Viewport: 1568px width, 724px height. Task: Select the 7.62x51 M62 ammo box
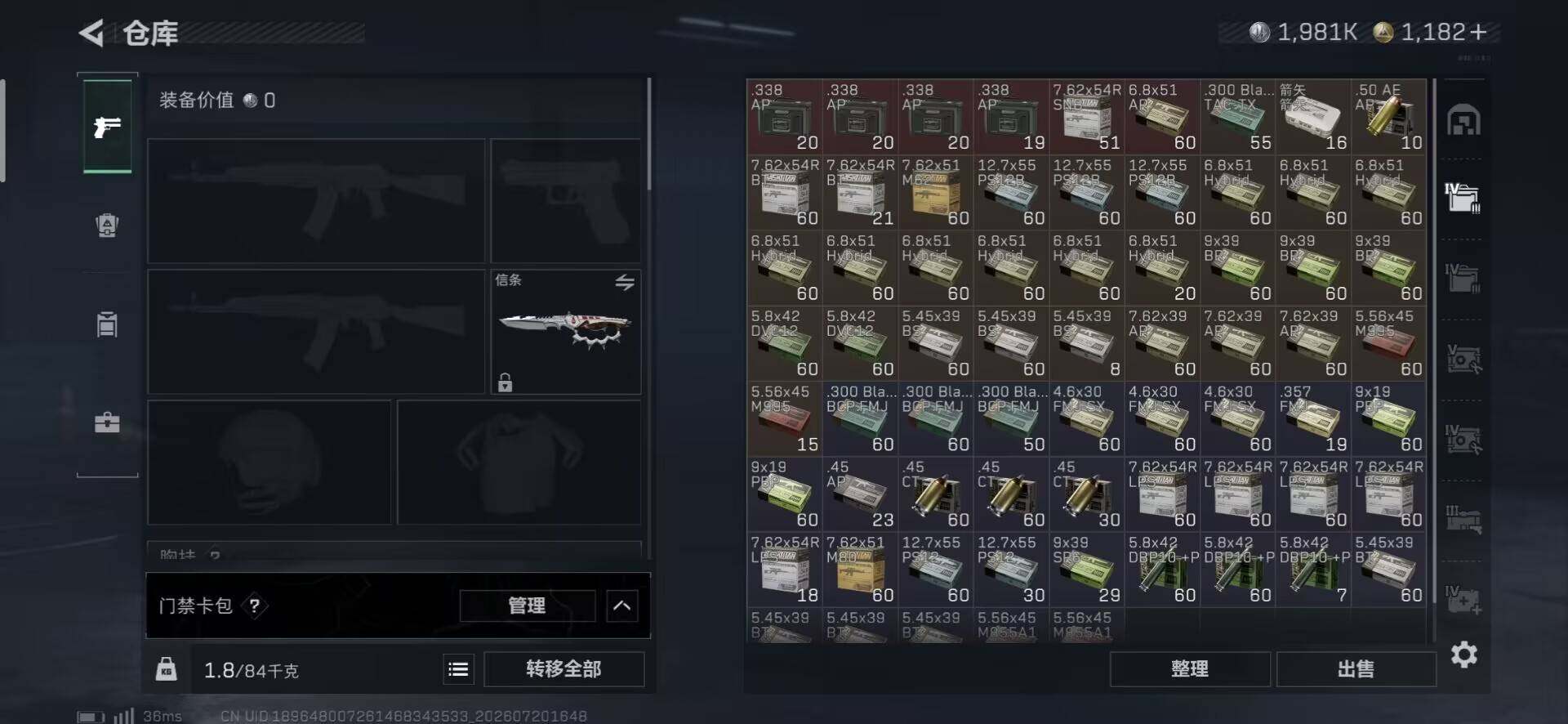936,193
